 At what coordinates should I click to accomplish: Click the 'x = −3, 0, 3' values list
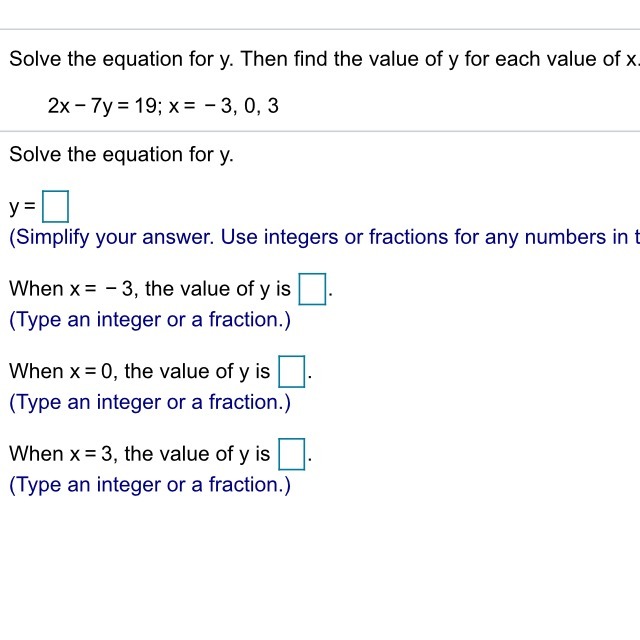click(224, 106)
